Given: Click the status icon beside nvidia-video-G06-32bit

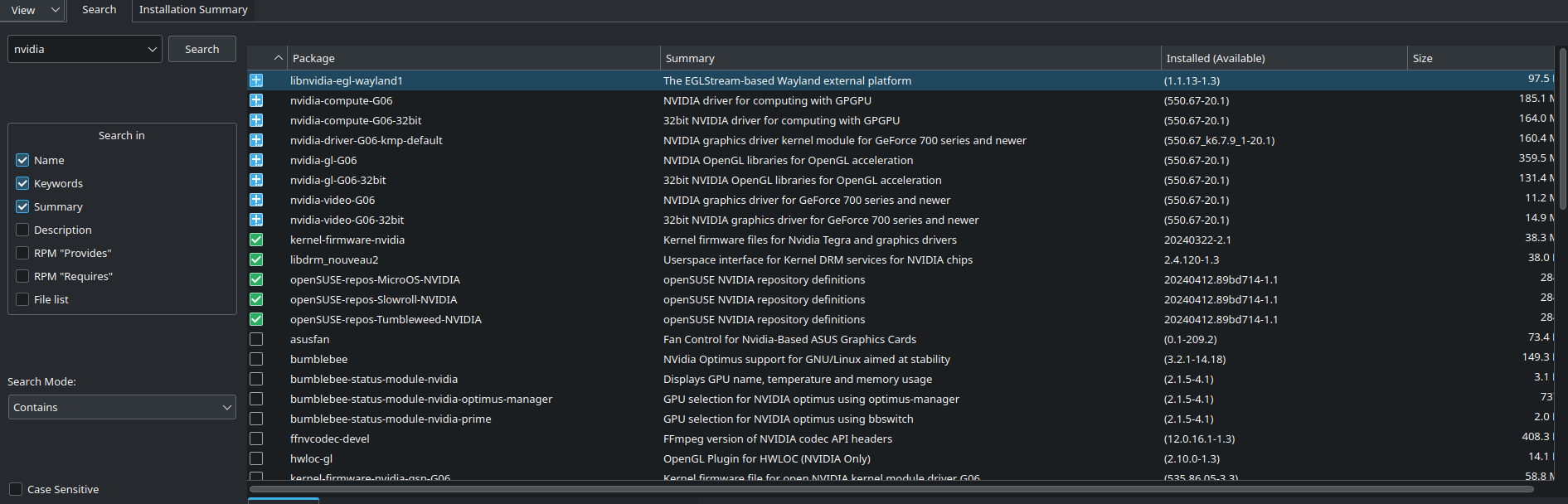Looking at the screenshot, I should [256, 220].
